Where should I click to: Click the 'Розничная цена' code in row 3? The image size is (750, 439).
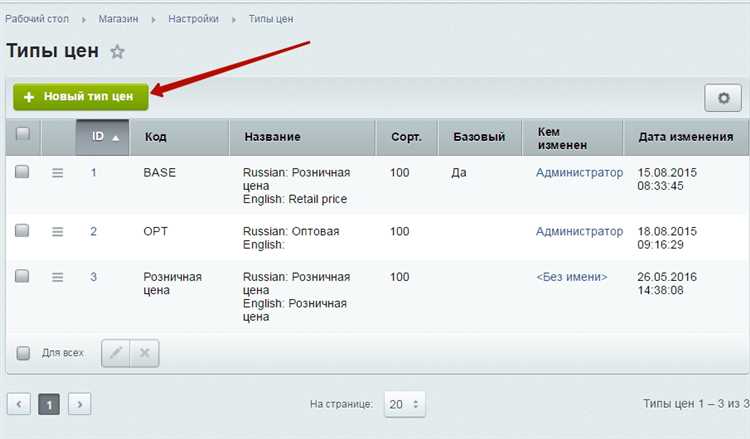pos(172,284)
